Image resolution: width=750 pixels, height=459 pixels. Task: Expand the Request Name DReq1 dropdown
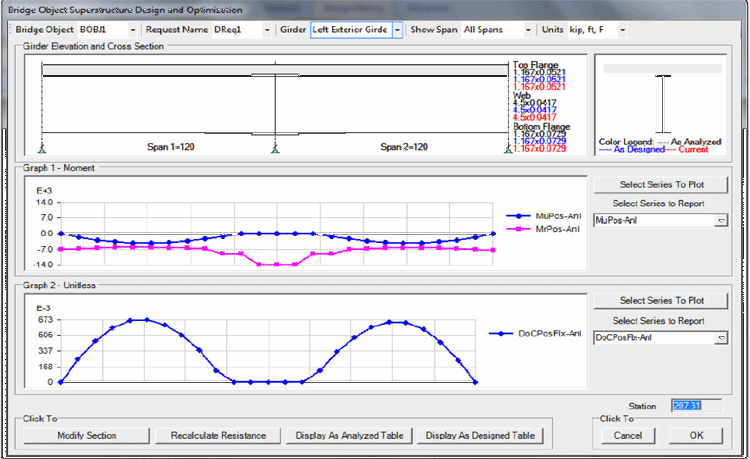coord(267,30)
